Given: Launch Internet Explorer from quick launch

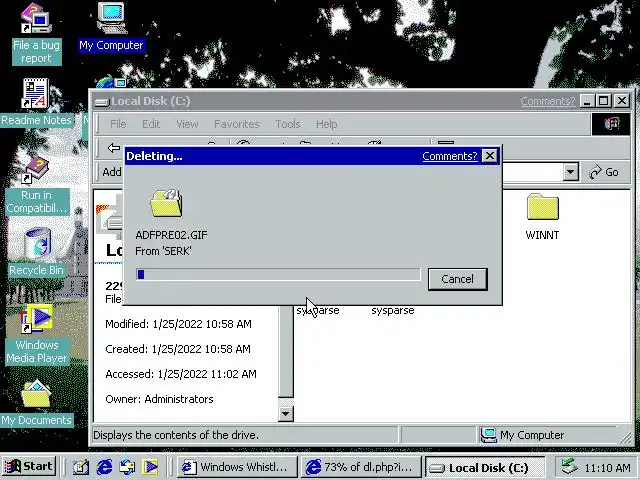Looking at the screenshot, I should click(104, 467).
